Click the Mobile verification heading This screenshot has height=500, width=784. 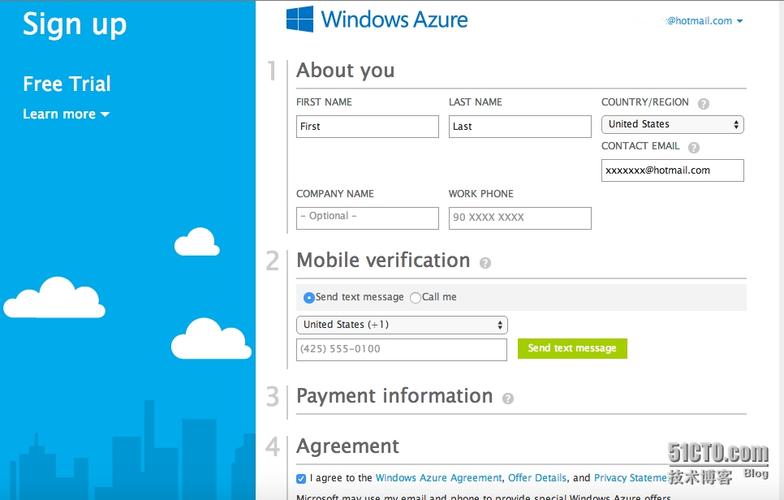tap(383, 260)
